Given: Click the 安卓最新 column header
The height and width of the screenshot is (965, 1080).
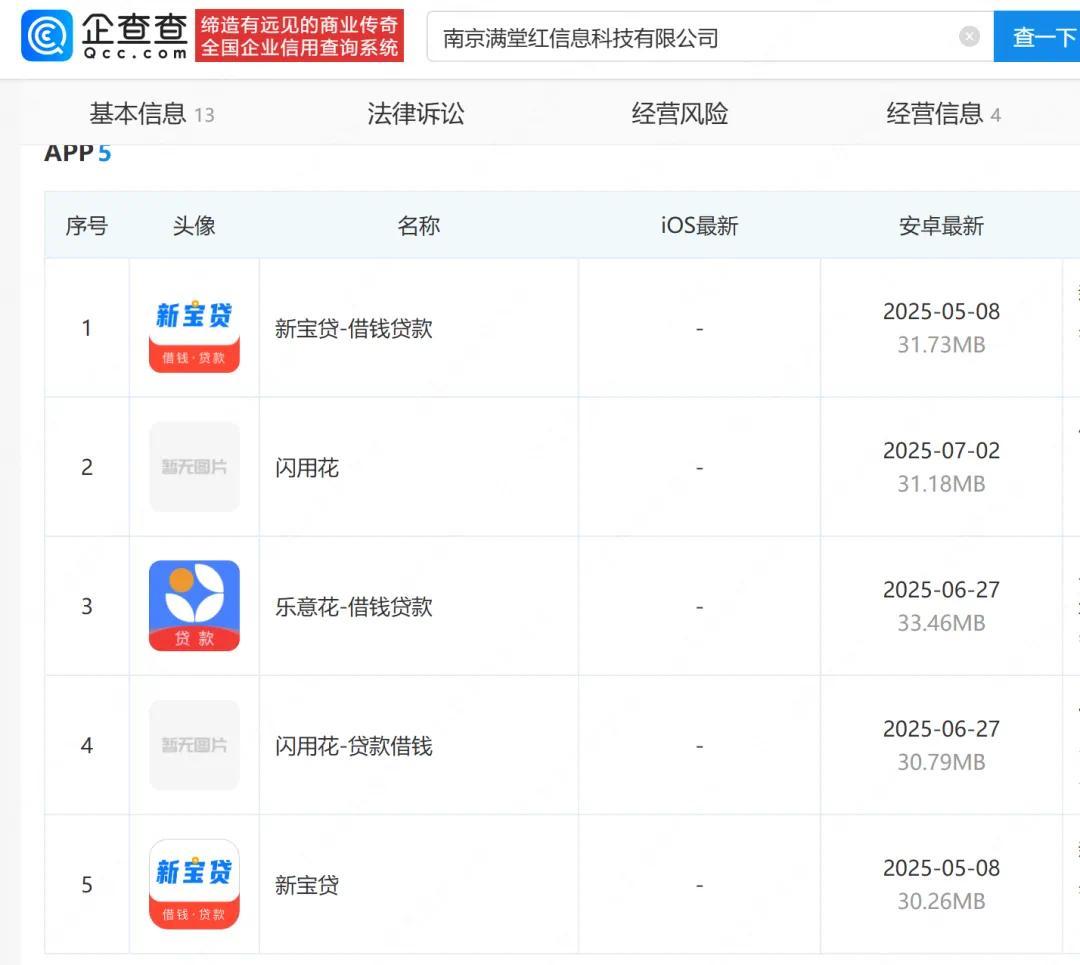Looking at the screenshot, I should [940, 226].
